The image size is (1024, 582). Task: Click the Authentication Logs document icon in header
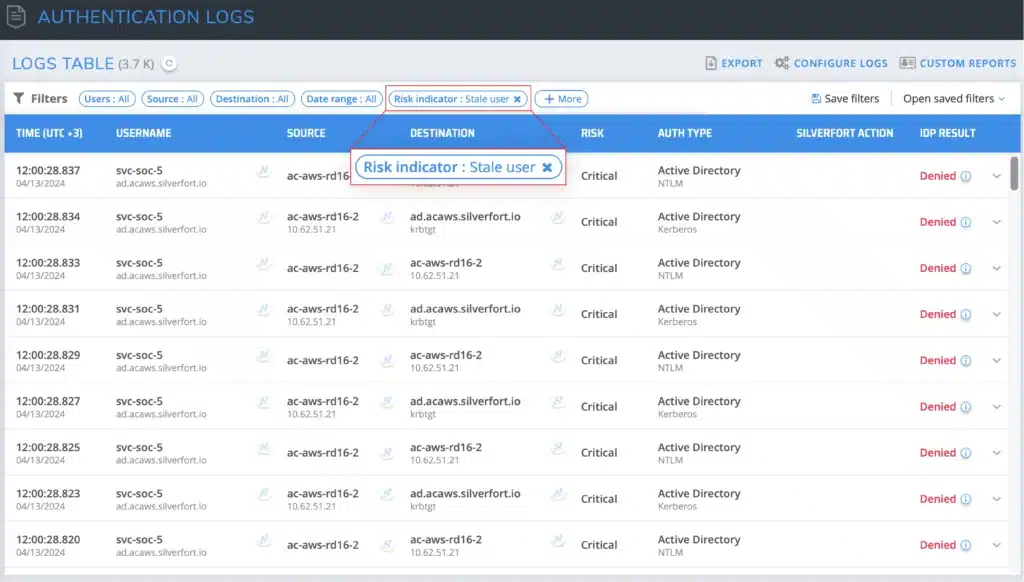point(16,16)
